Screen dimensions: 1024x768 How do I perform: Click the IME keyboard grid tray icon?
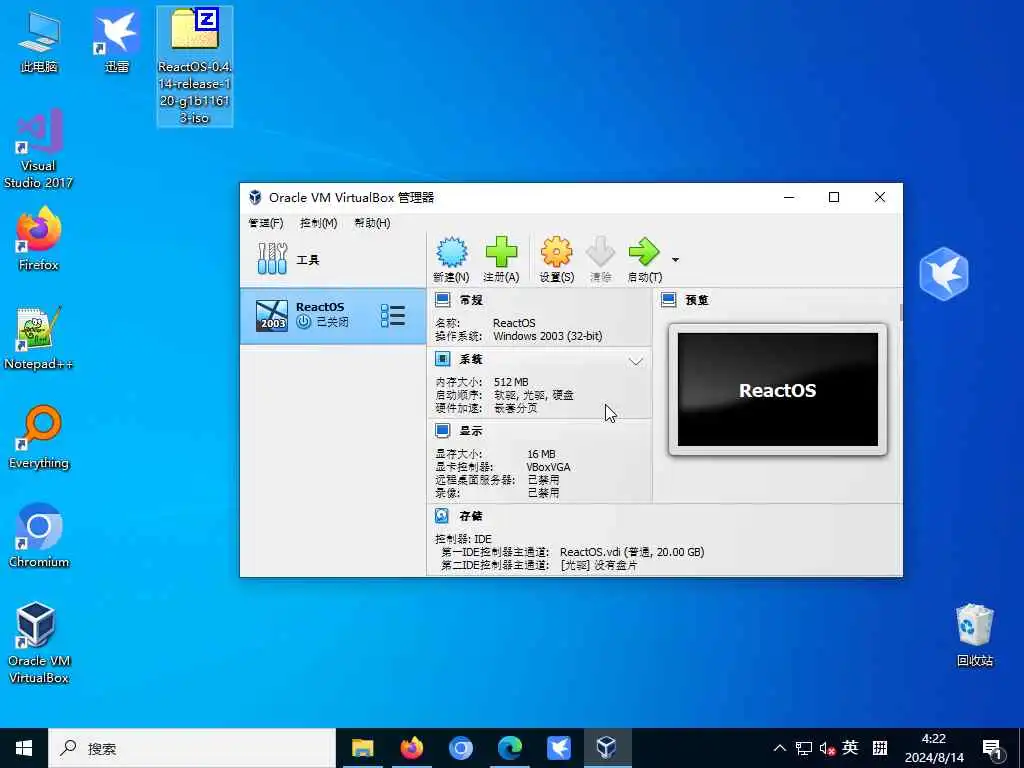point(880,748)
